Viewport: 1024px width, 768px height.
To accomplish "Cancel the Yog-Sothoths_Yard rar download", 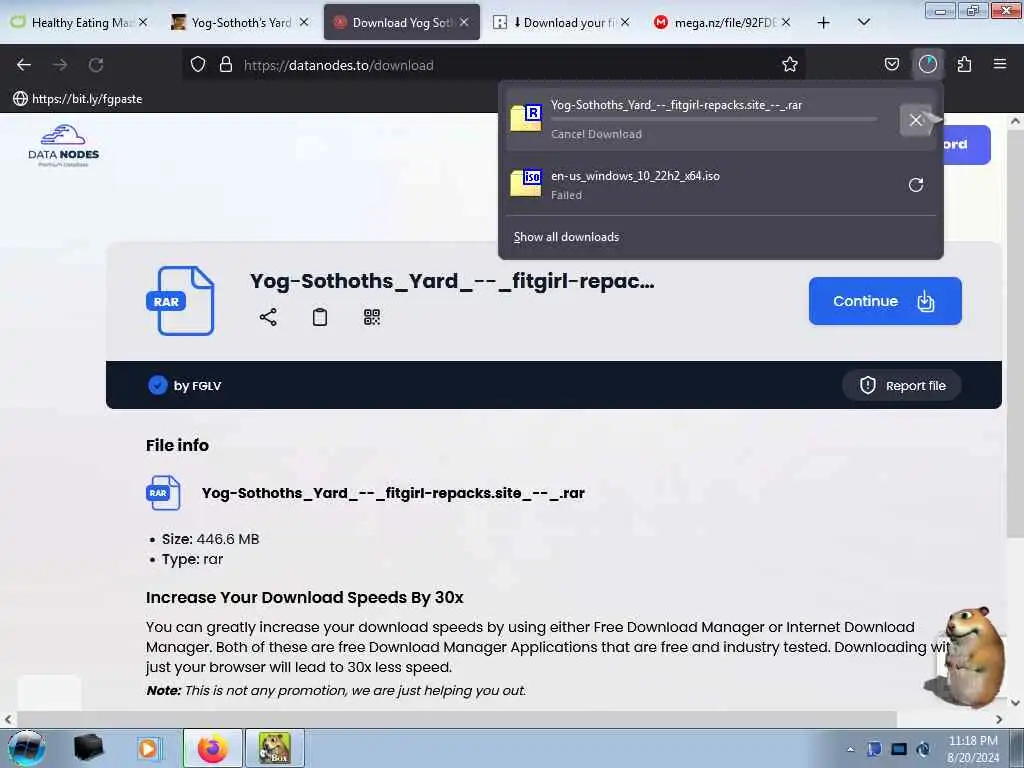I will pyautogui.click(x=916, y=120).
